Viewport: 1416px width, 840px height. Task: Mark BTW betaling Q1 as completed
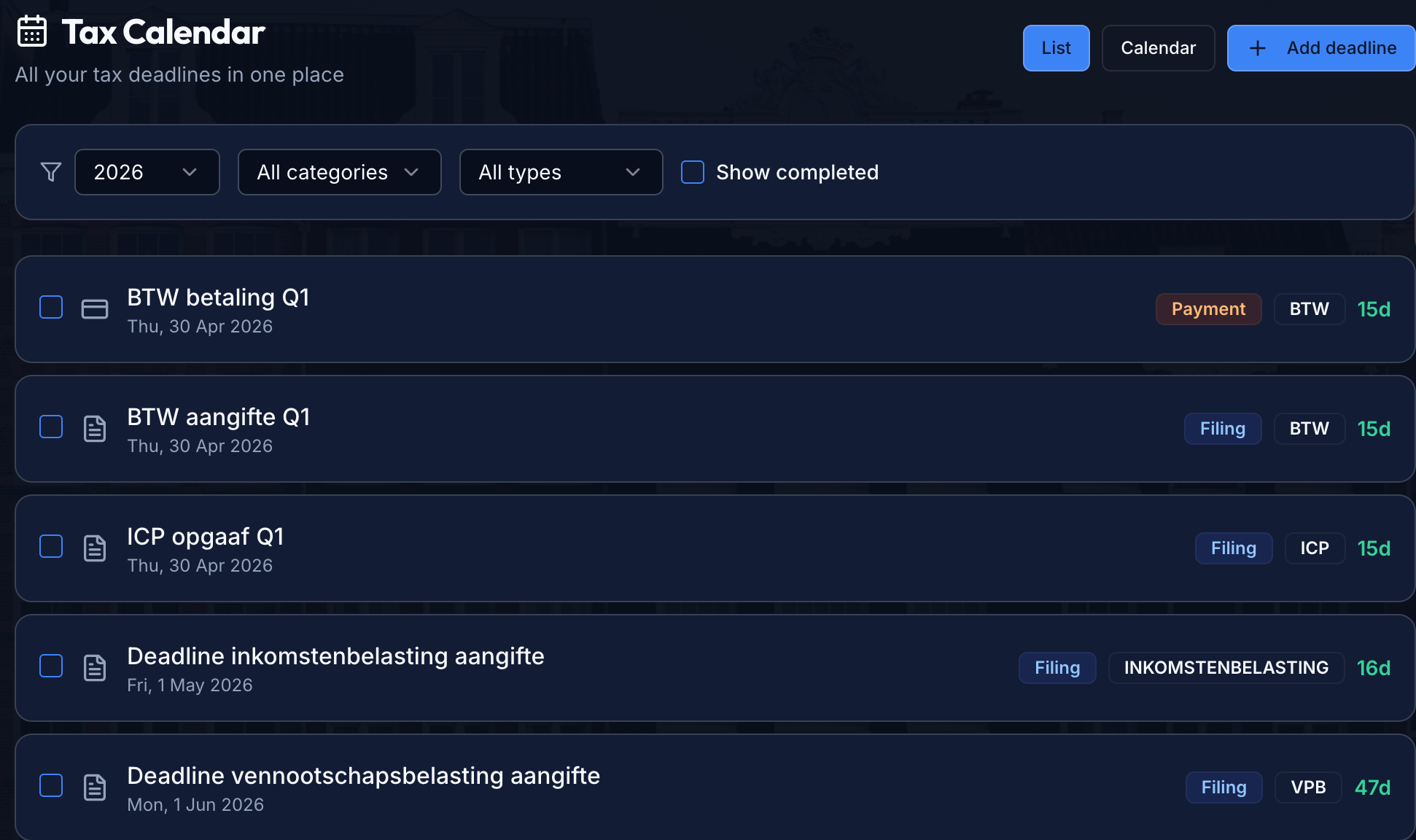[x=51, y=307]
